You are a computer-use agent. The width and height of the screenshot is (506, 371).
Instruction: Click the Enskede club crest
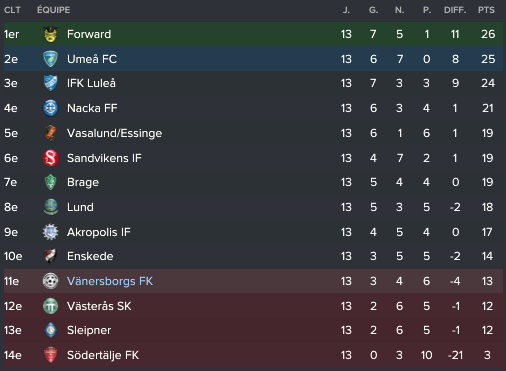pos(51,256)
